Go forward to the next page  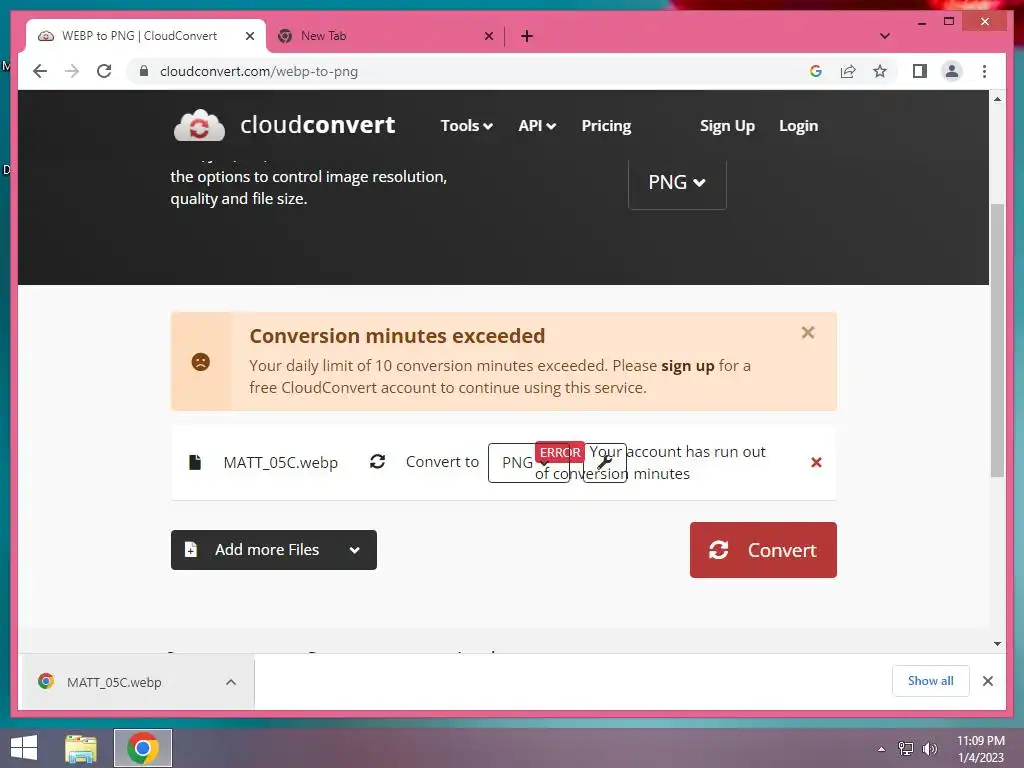(72, 71)
